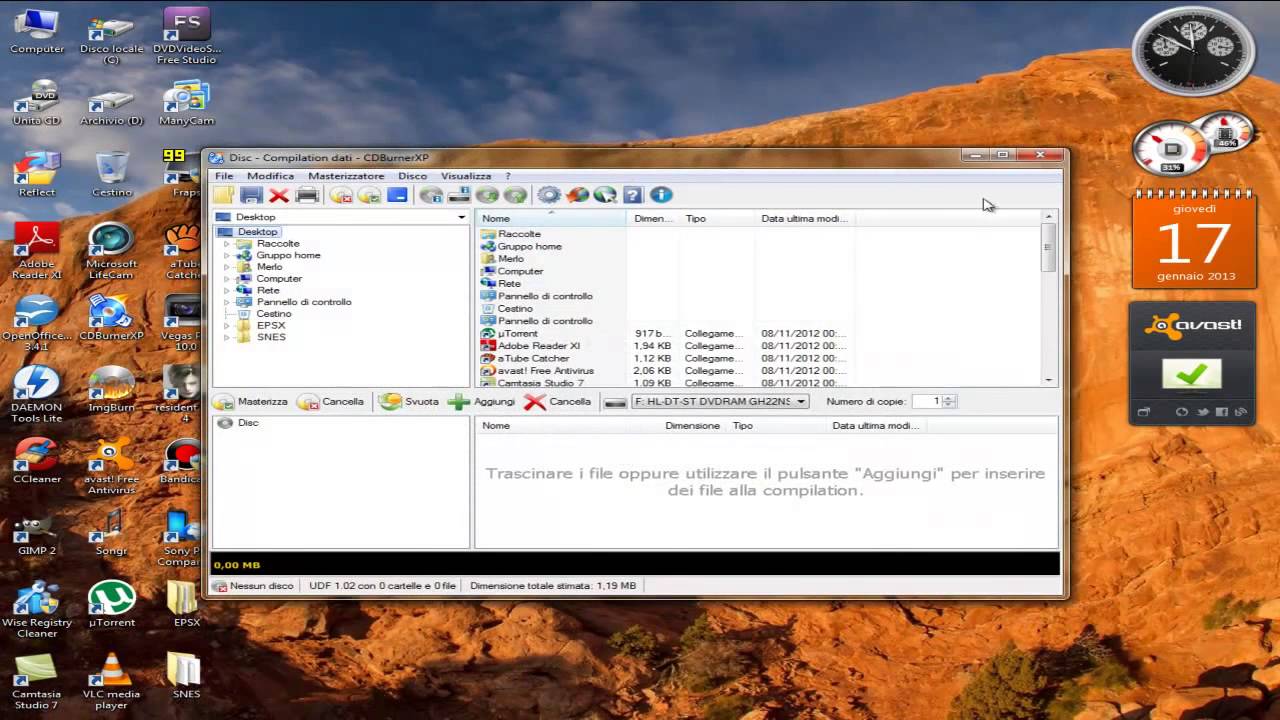Screen dimensions: 1280x720
Task: Select VLC media player desktop icon
Action: (x=111, y=680)
